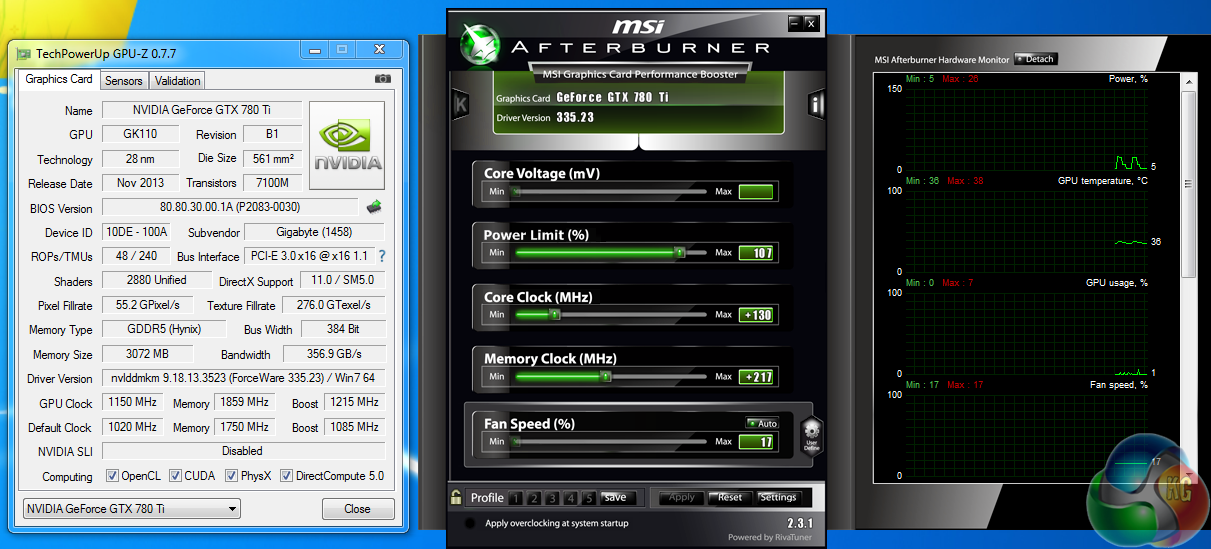This screenshot has width=1211, height=549.
Task: Switch to the Sensors tab
Action: point(124,81)
